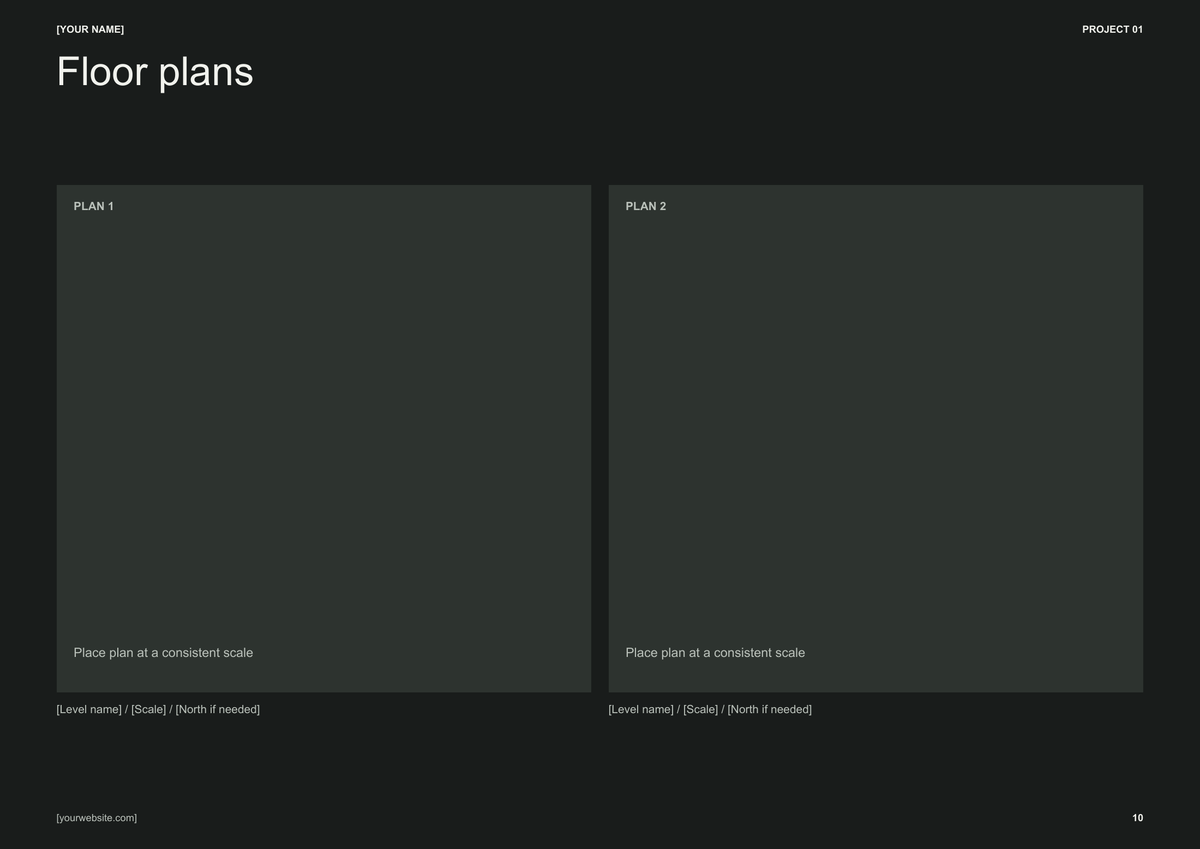Click the "[yourwebsite.com]" footer text
The image size is (1200, 849).
click(97, 818)
